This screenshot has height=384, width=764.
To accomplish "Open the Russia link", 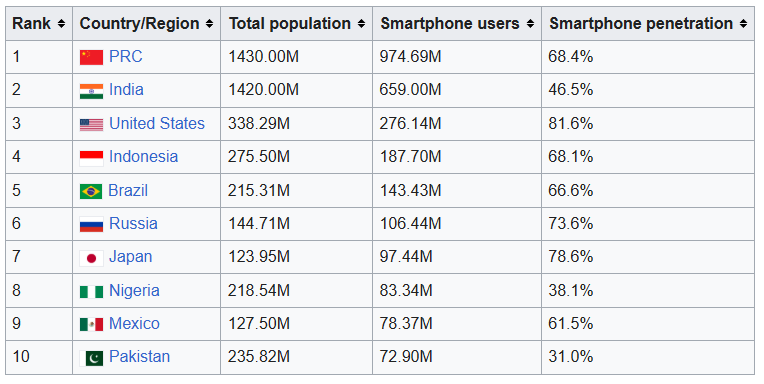I will (x=134, y=223).
